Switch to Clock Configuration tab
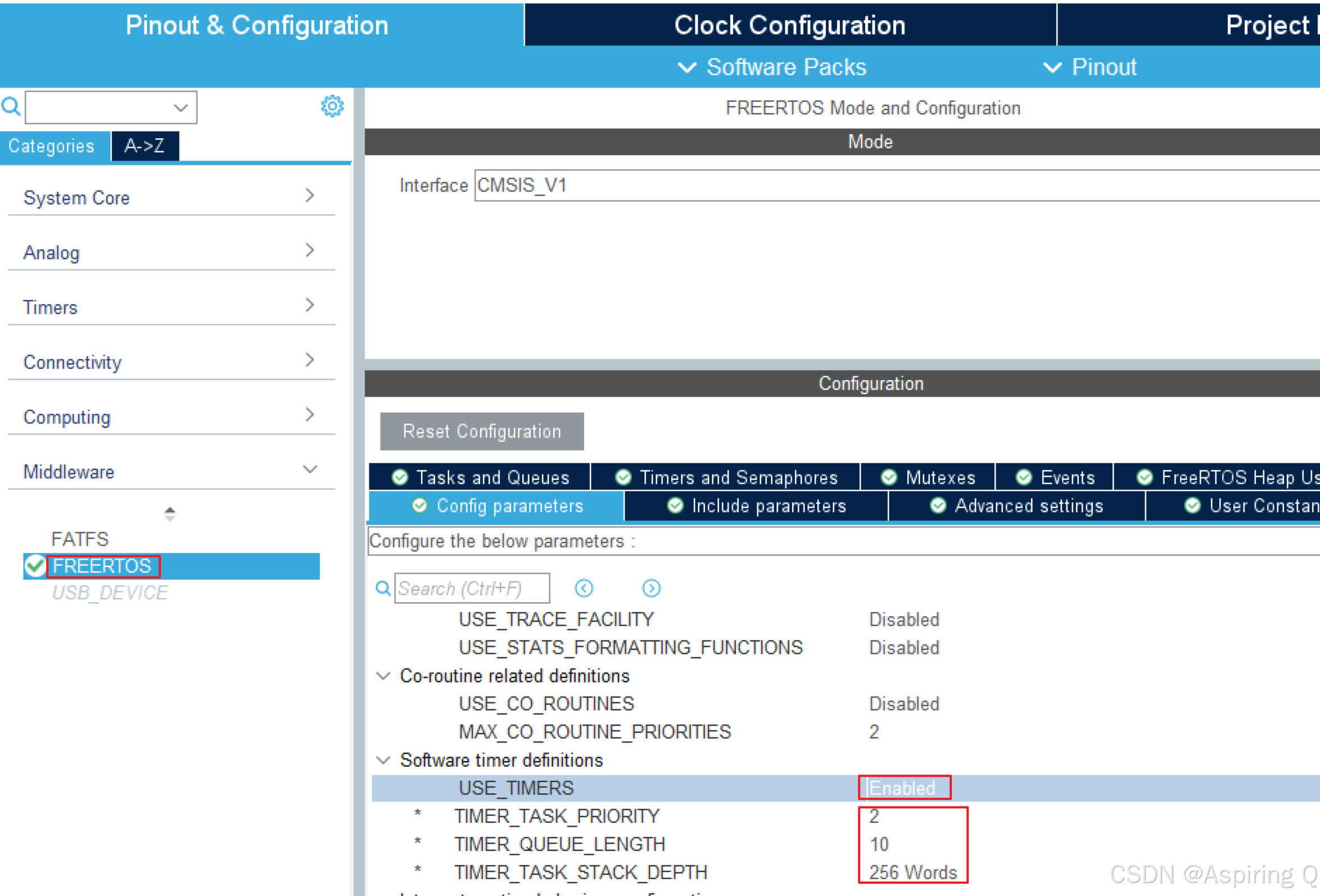 click(789, 25)
